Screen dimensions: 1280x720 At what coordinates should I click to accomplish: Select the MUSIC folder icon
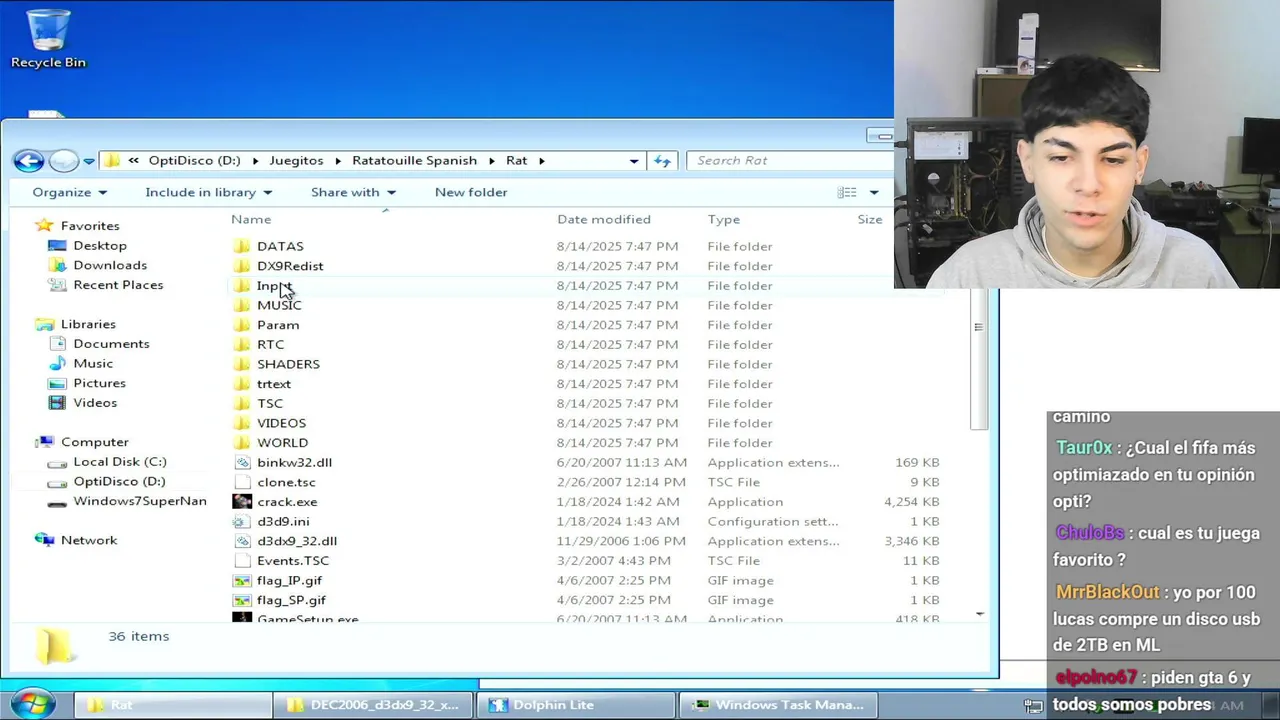(242, 305)
